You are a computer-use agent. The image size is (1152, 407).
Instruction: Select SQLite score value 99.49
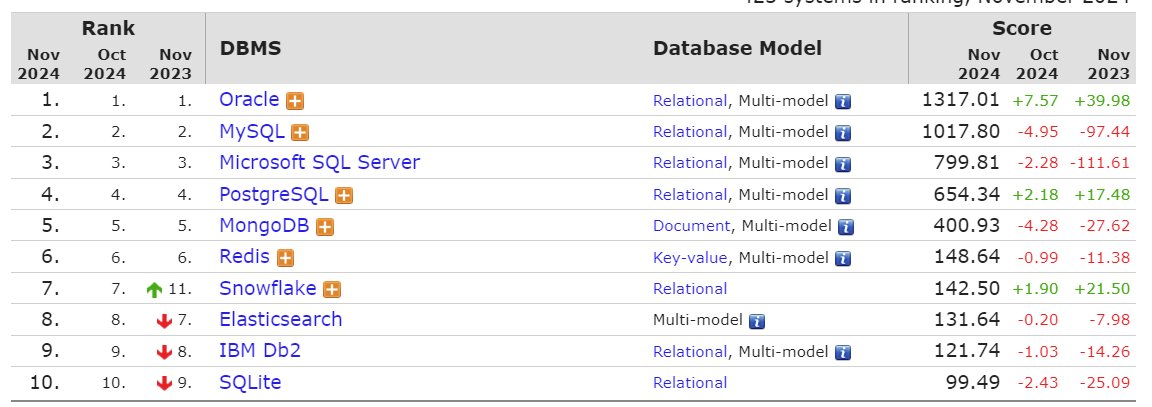(973, 382)
